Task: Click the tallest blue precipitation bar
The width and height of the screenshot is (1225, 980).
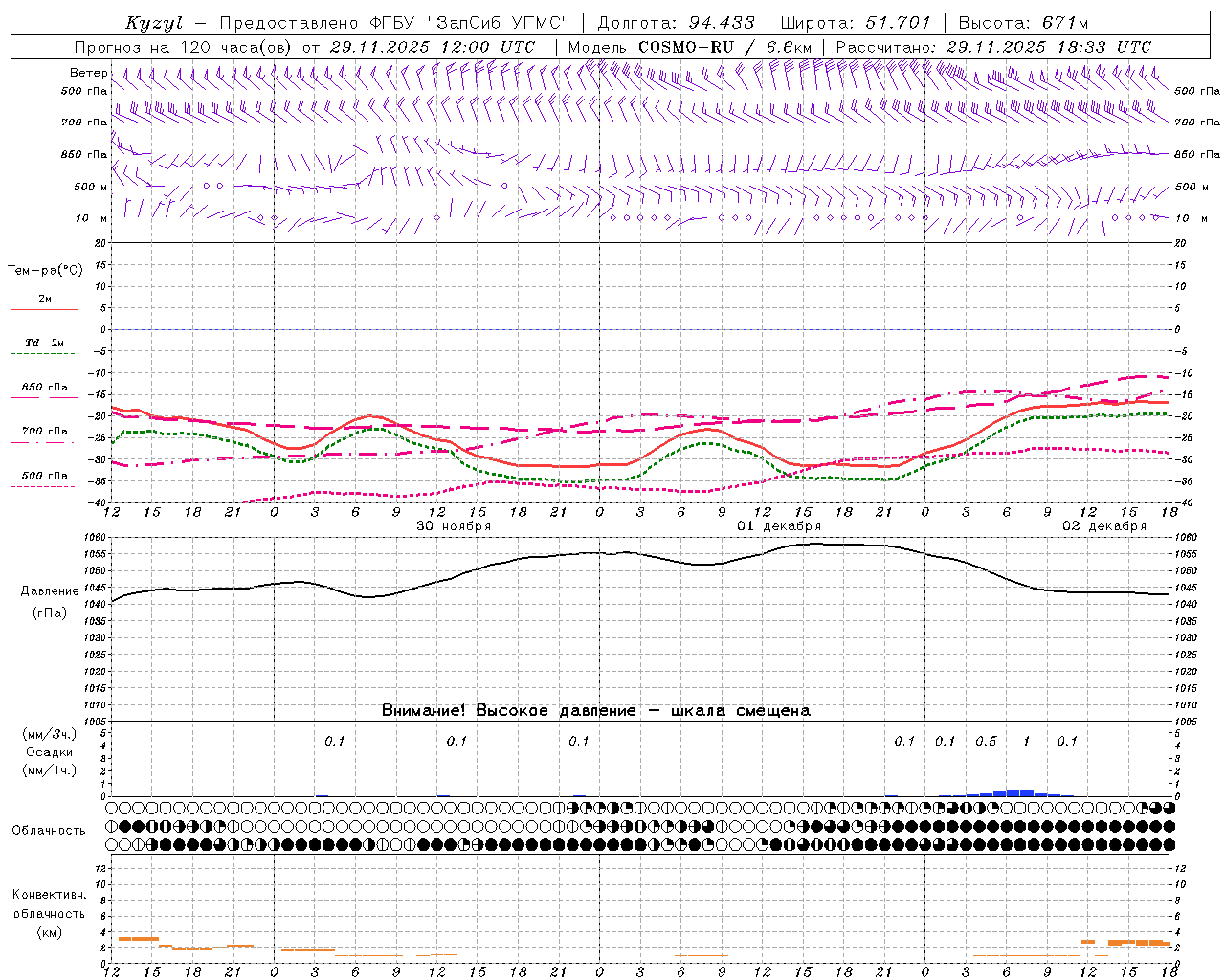Action: pos(1020,792)
